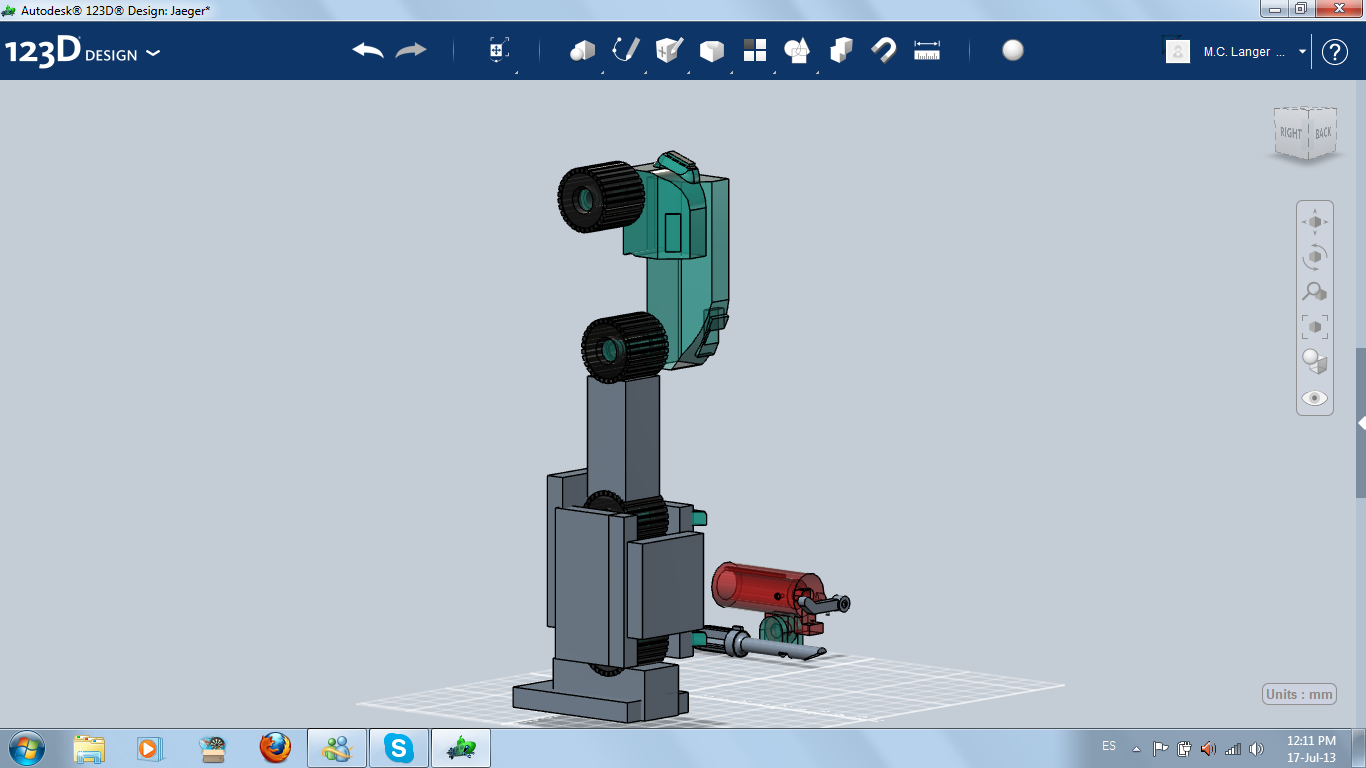Image resolution: width=1366 pixels, height=768 pixels.
Task: Open the Transform tool
Action: (x=499, y=50)
